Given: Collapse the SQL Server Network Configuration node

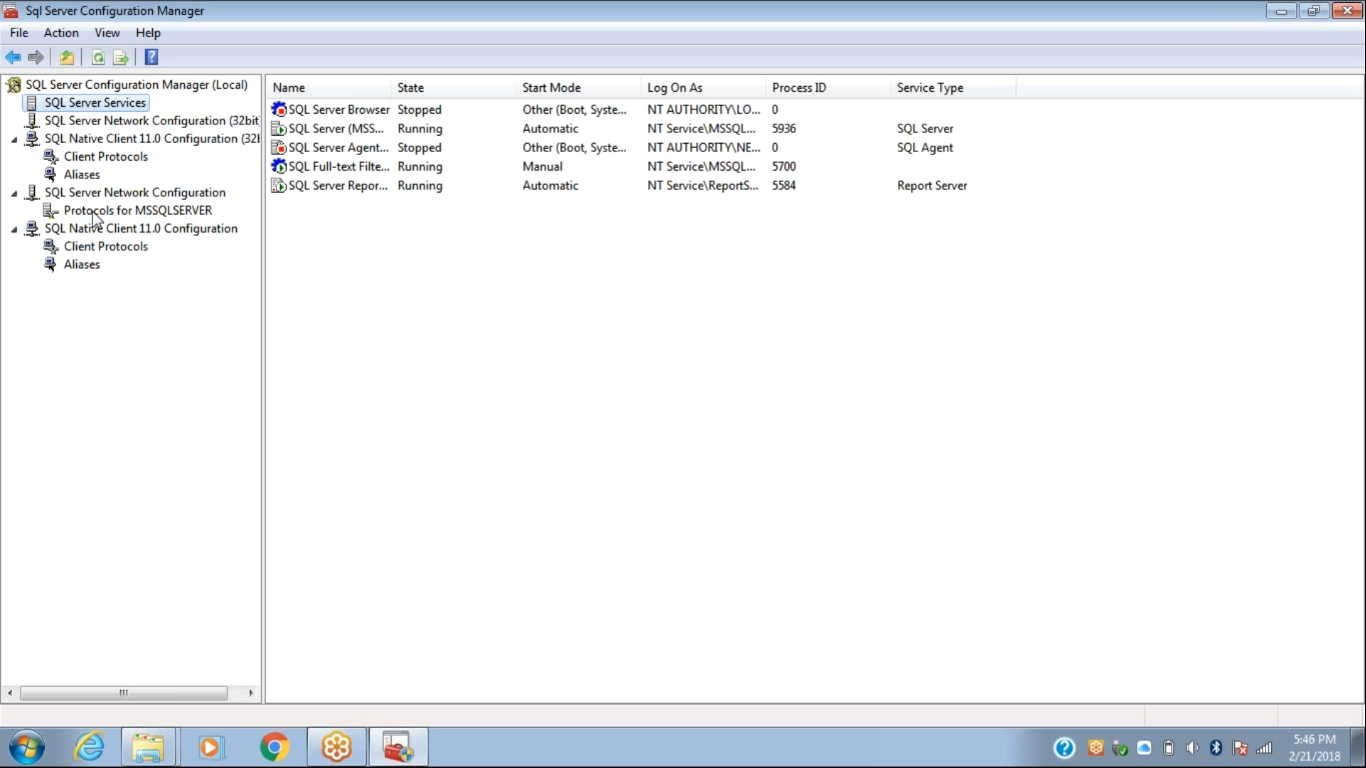Looking at the screenshot, I should [14, 194].
